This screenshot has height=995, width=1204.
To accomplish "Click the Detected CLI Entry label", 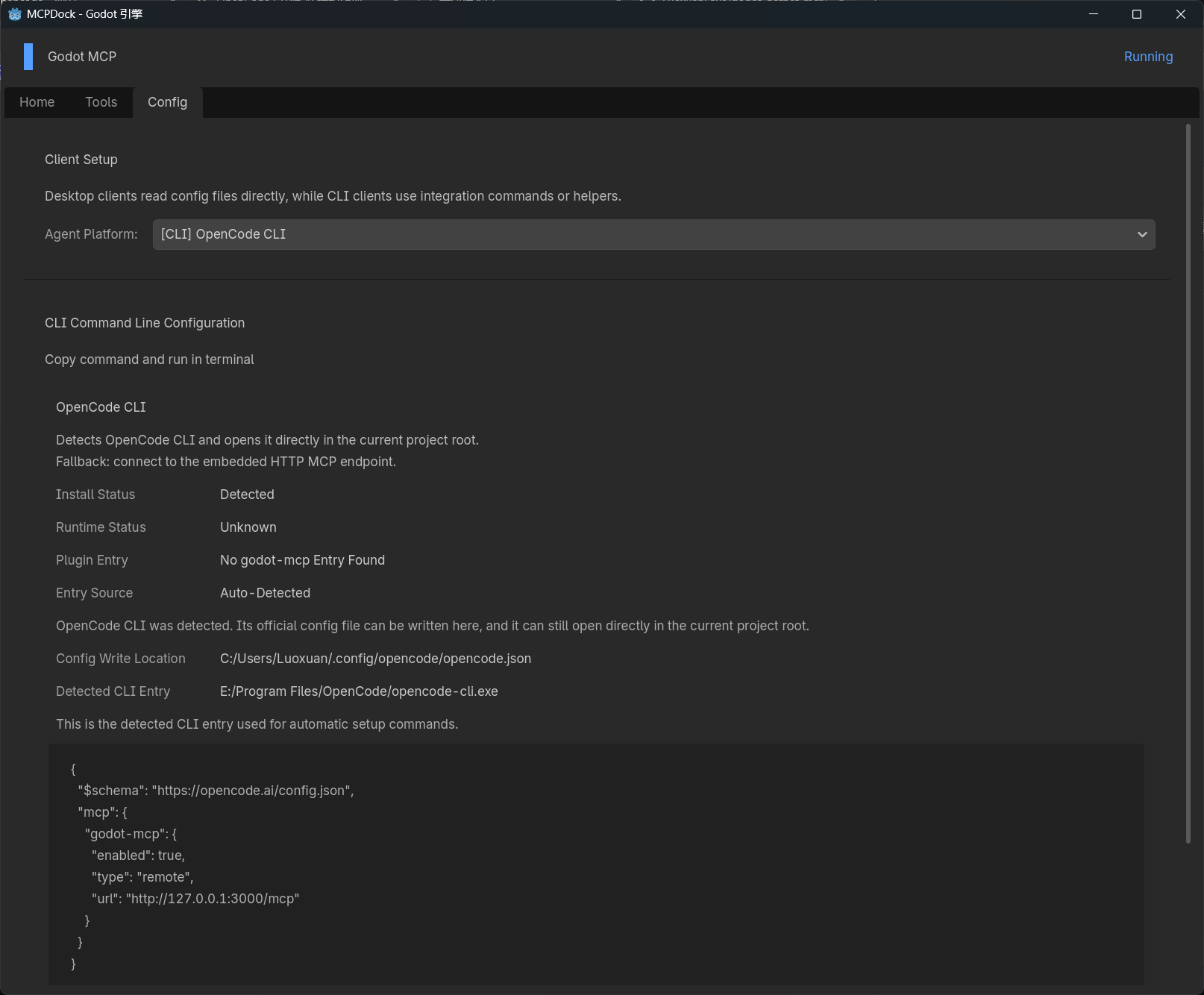I will pyautogui.click(x=113, y=691).
